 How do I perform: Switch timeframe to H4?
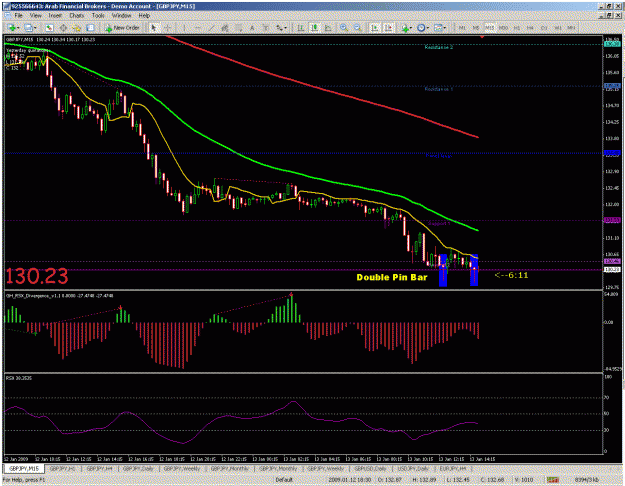click(x=530, y=28)
